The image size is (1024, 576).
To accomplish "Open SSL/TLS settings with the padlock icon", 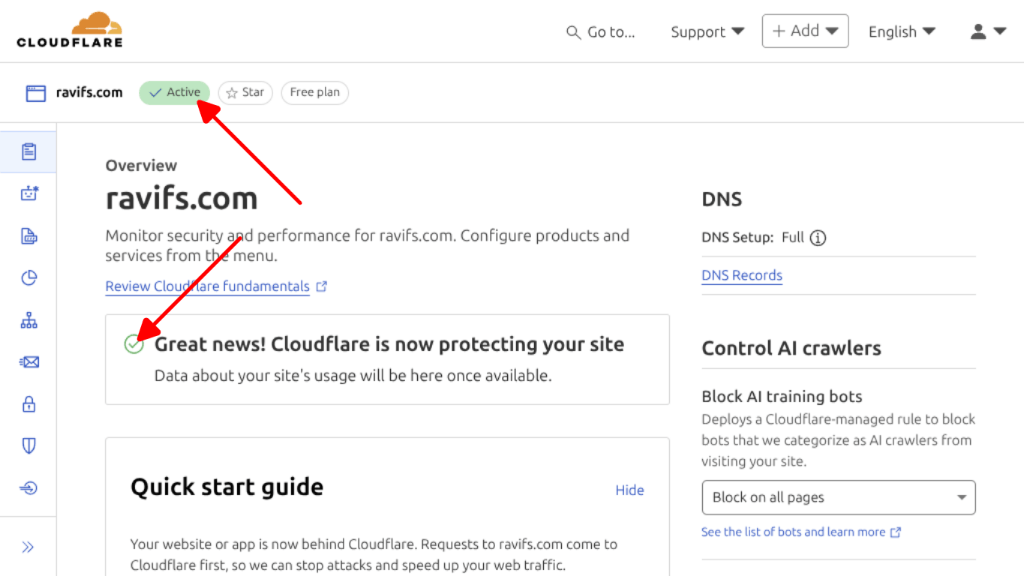I will [30, 404].
